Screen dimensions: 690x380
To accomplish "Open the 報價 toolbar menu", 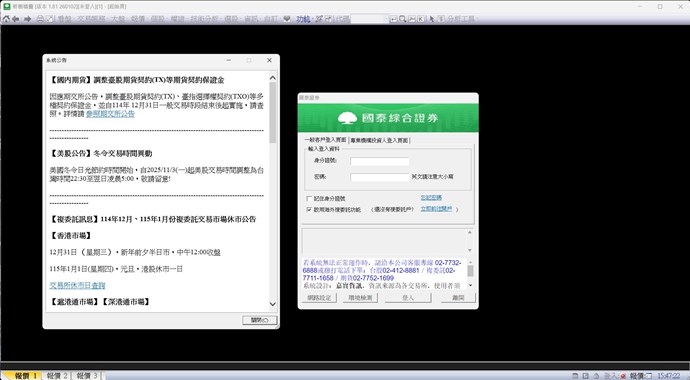I will (x=138, y=19).
